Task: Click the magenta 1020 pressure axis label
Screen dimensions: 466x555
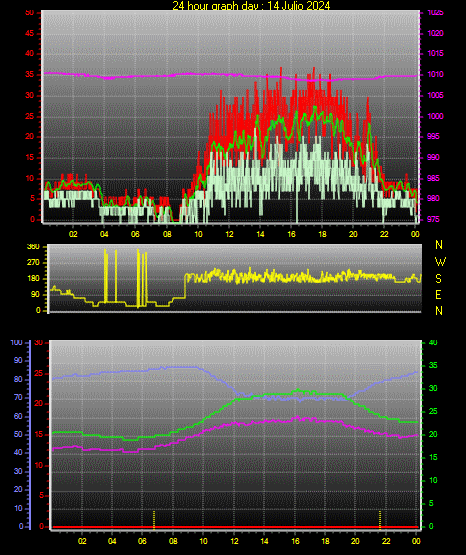Action: [x=435, y=33]
